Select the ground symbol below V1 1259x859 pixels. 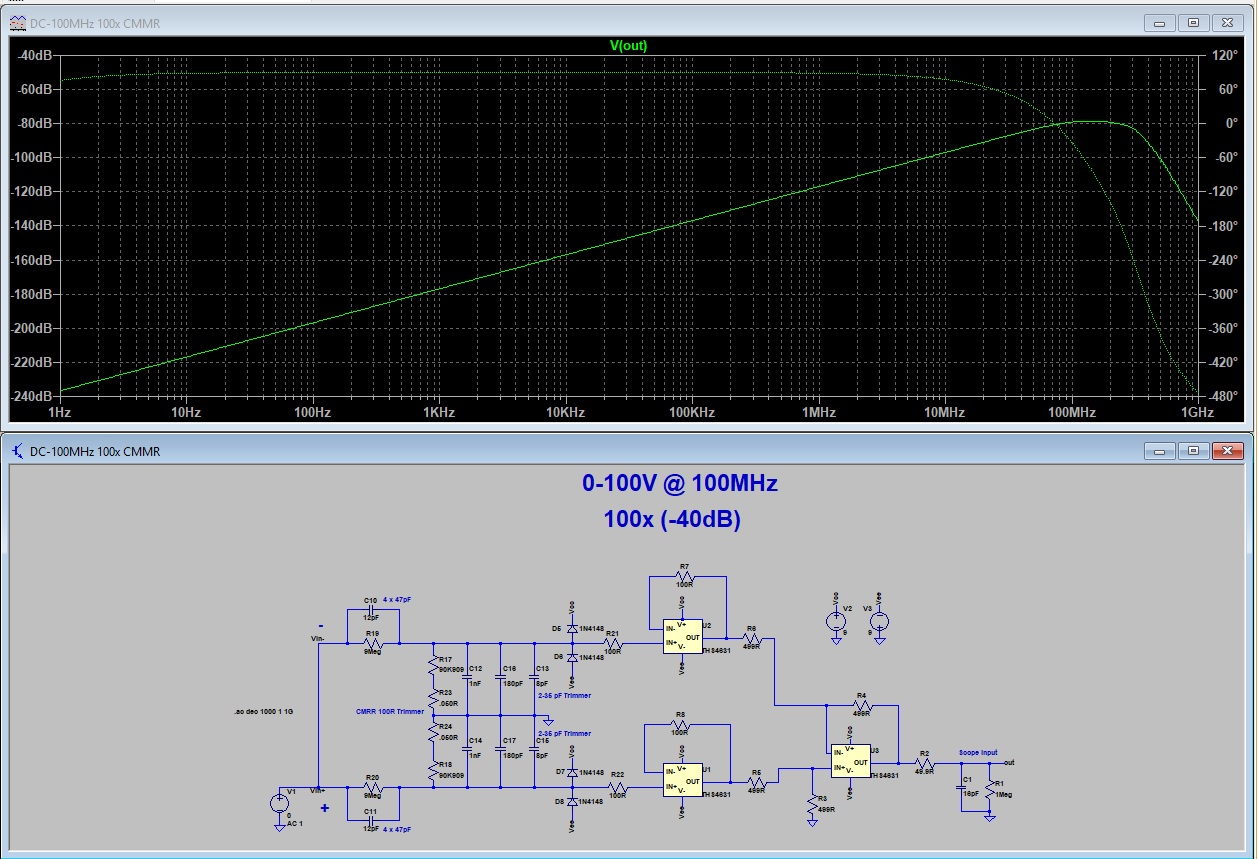pyautogui.click(x=282, y=828)
